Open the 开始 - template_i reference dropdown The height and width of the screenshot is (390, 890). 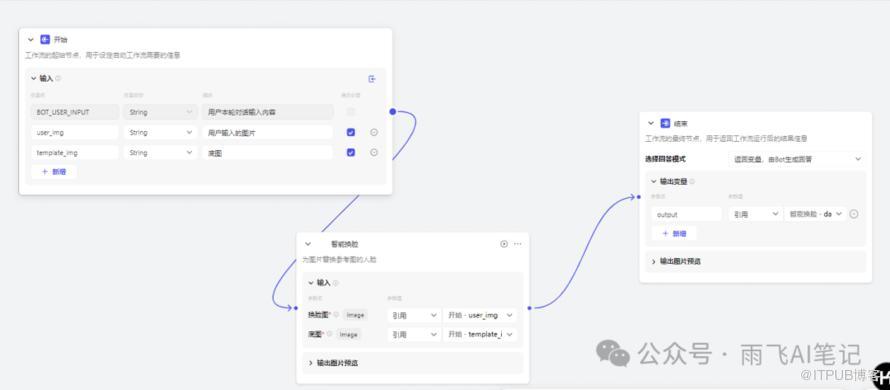coord(480,335)
